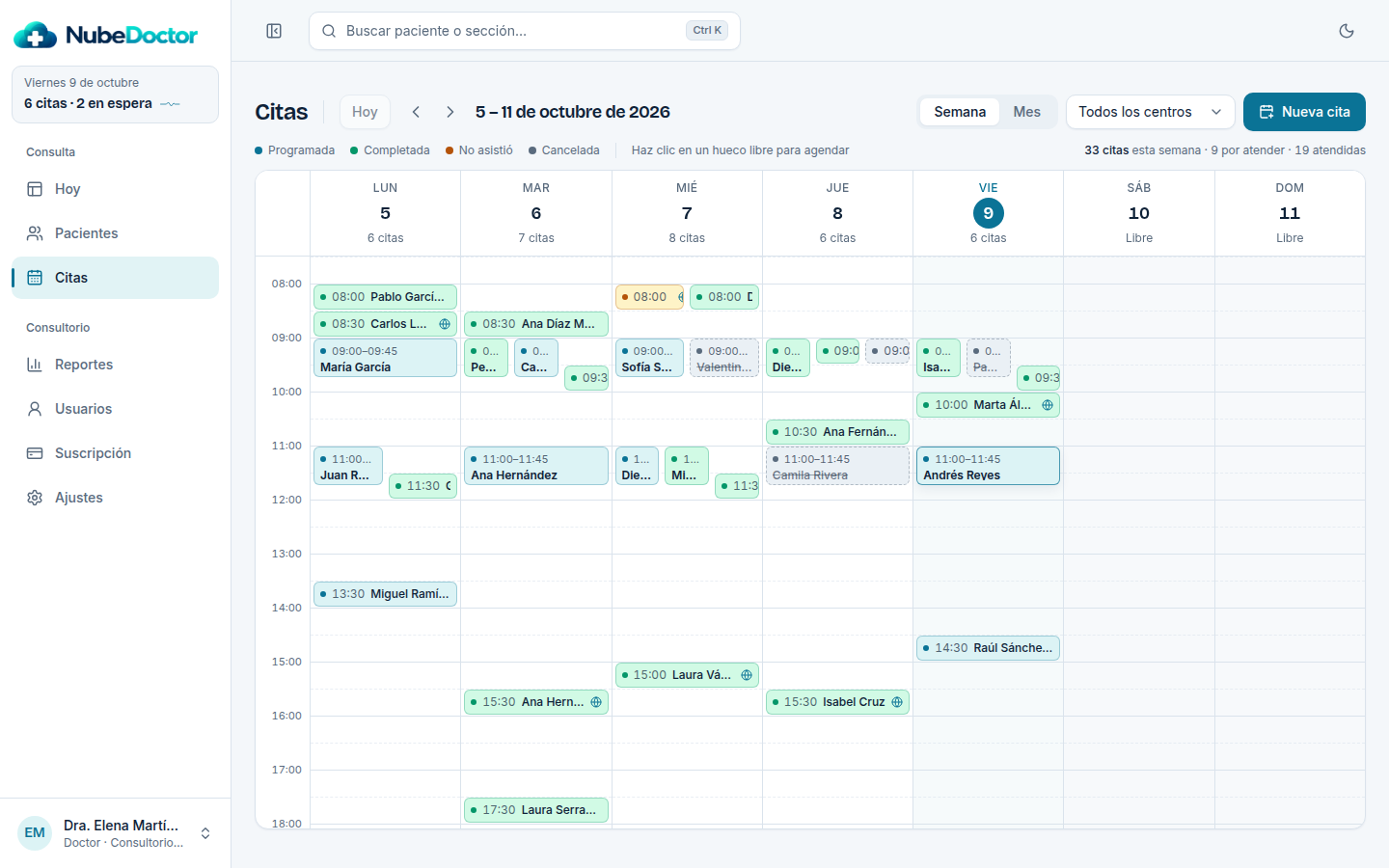Click globe icon on Marta Ál. appointment
The image size is (1389, 868).
coord(1048,405)
